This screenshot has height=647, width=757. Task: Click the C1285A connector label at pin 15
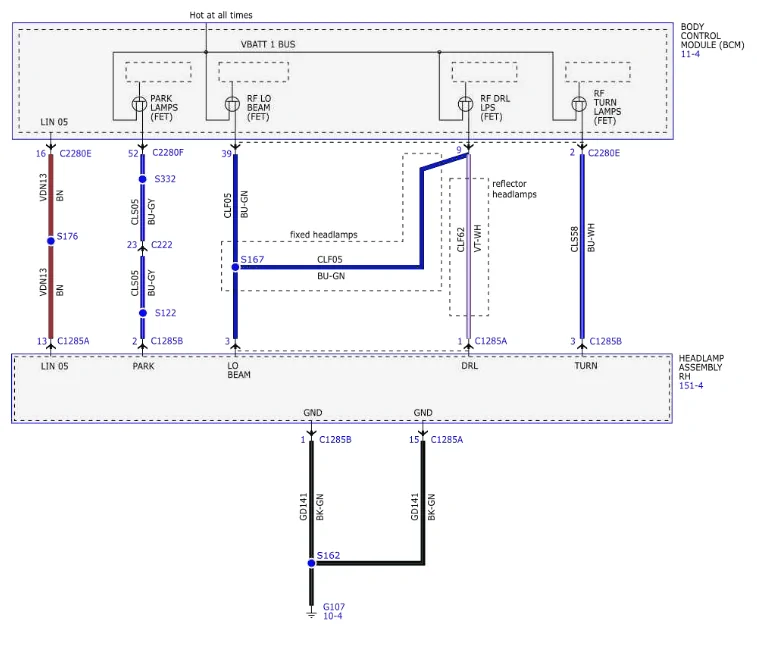coord(447,439)
